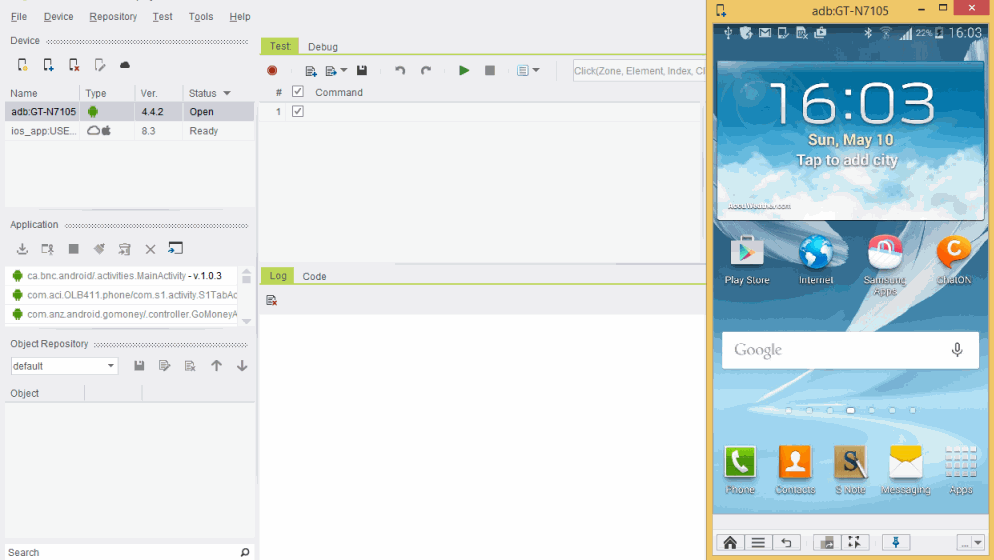Expand the view options dropdown in test toolbar

click(528, 71)
